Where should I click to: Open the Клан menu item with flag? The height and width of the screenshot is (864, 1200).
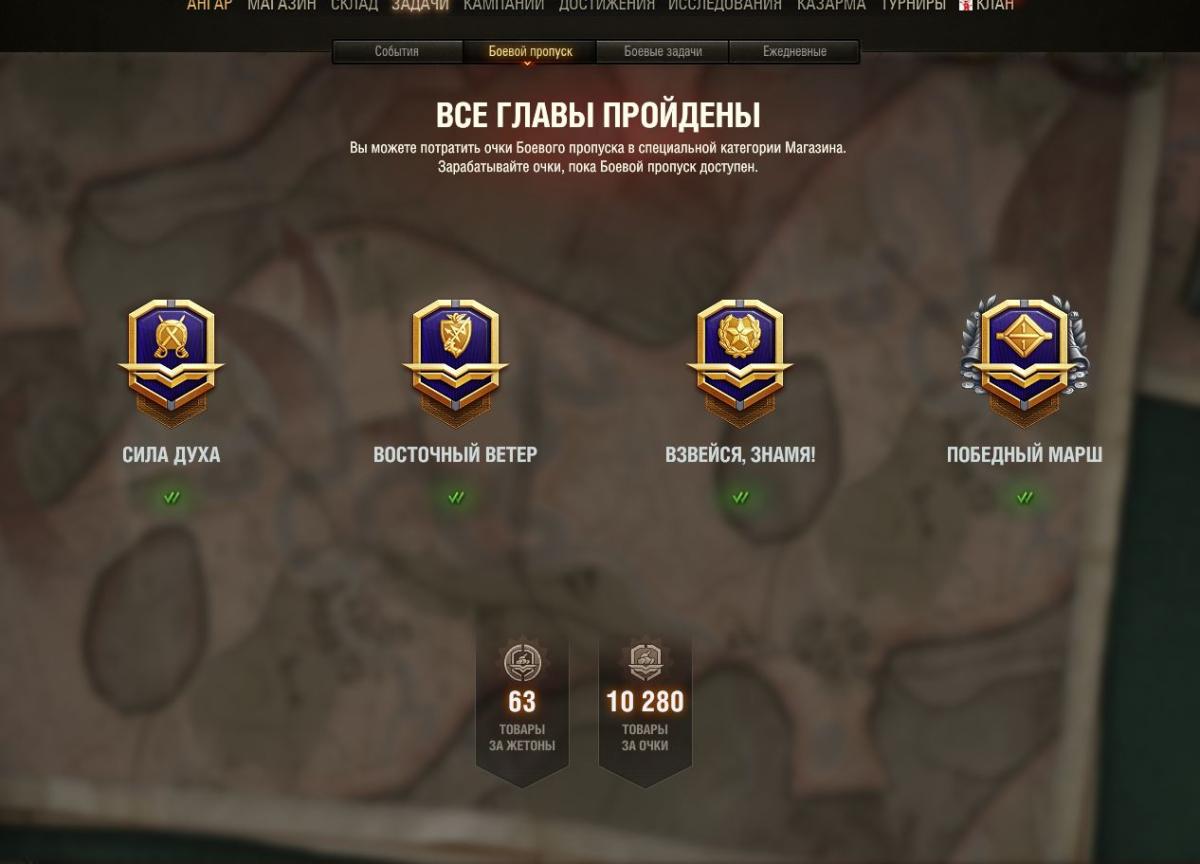coord(986,6)
